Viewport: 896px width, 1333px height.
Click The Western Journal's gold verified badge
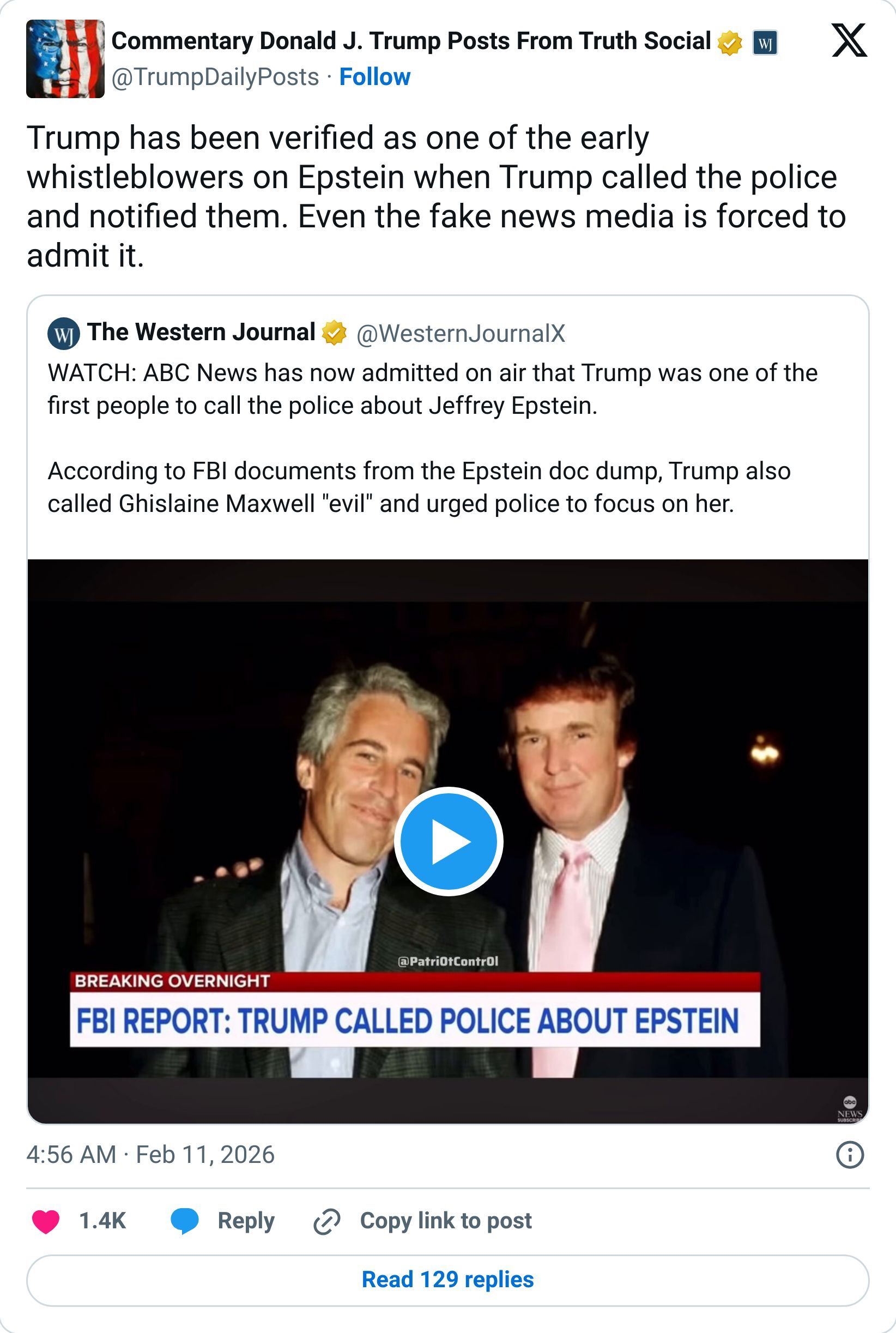(x=334, y=333)
